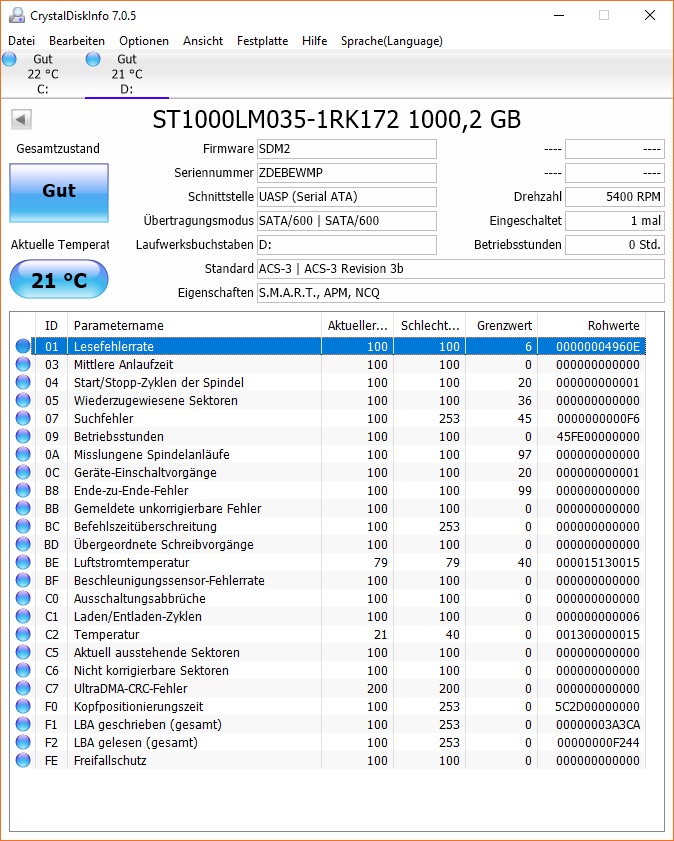Open the Bearbeiten menu

coord(77,41)
